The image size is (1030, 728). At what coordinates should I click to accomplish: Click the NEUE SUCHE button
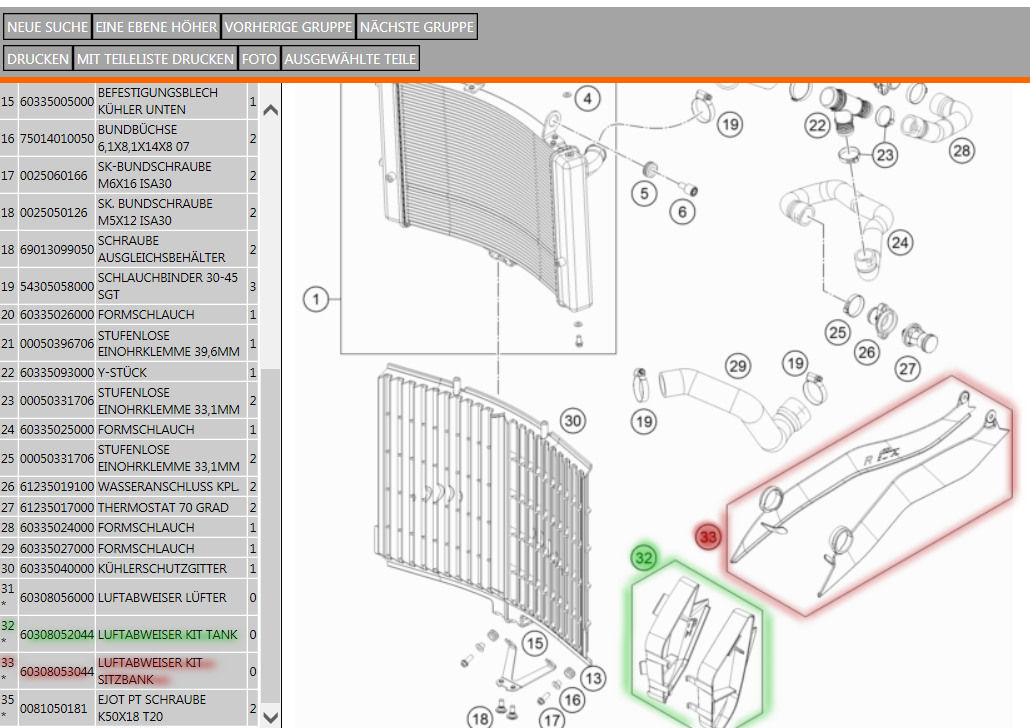point(47,27)
